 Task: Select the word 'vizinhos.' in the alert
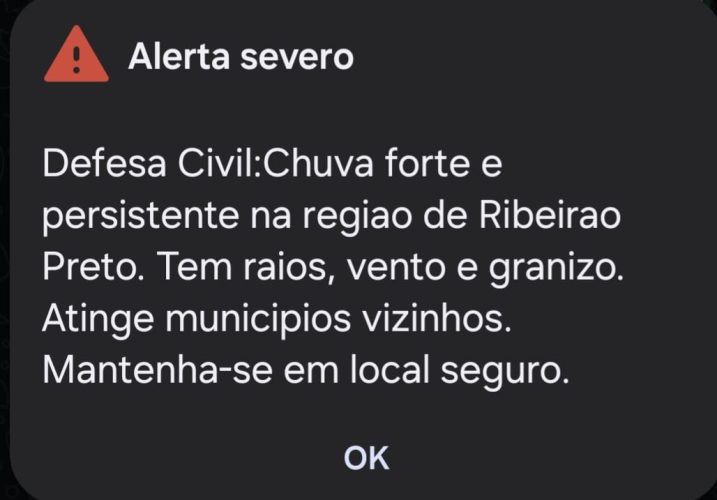[437, 318]
